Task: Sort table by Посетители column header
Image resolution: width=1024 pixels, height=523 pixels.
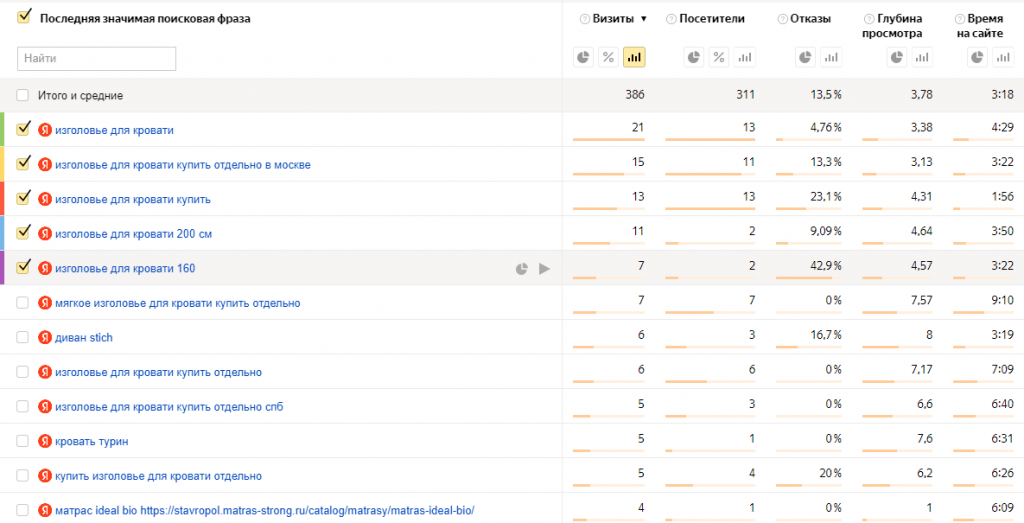Action: coord(712,19)
